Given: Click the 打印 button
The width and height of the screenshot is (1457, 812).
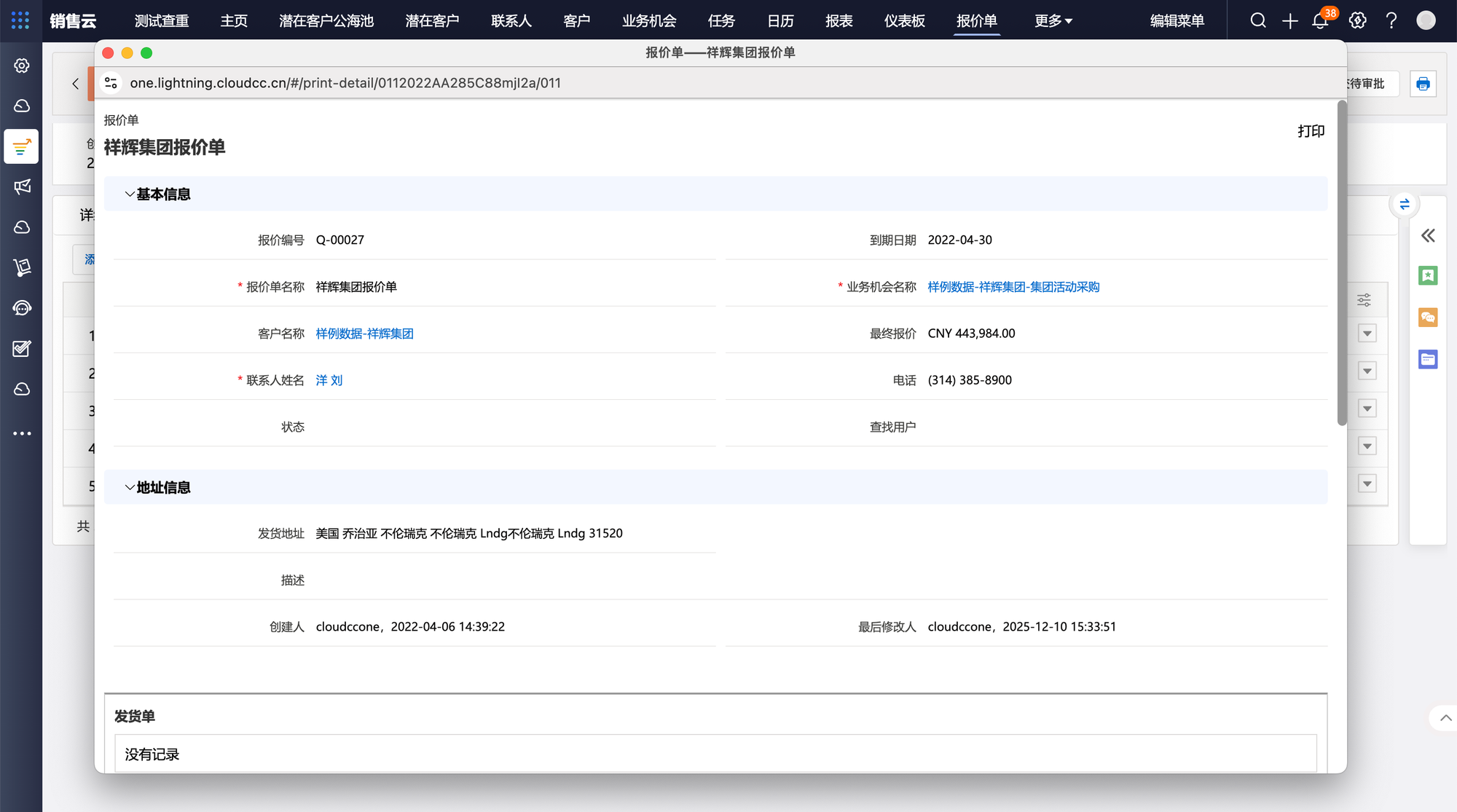Looking at the screenshot, I should [1311, 131].
